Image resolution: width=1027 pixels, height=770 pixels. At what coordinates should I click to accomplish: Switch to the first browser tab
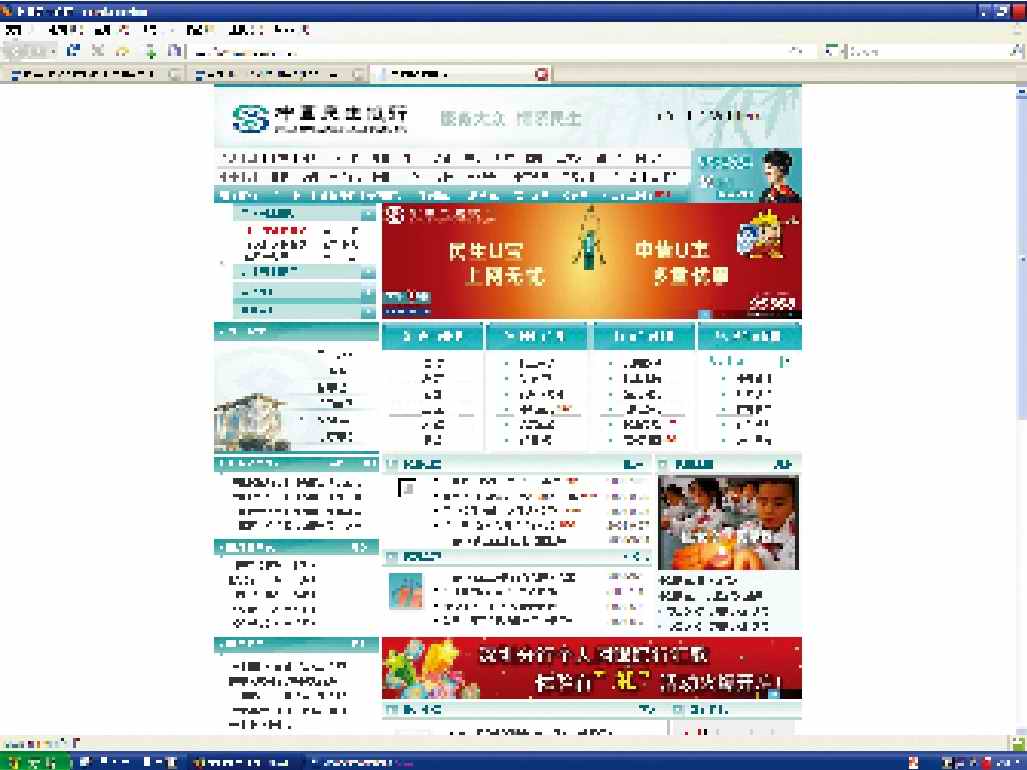pyautogui.click(x=90, y=74)
